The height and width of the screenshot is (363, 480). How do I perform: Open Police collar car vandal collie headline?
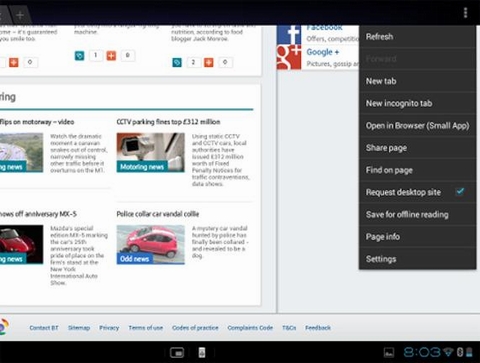tap(158, 214)
